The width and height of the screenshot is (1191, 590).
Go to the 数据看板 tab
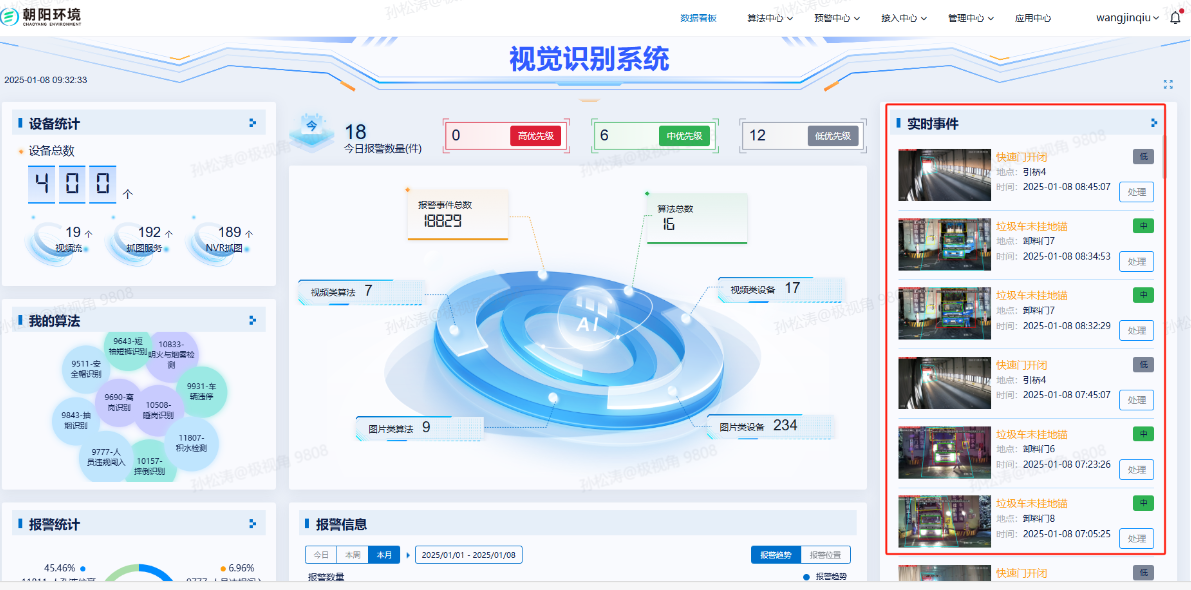[698, 18]
